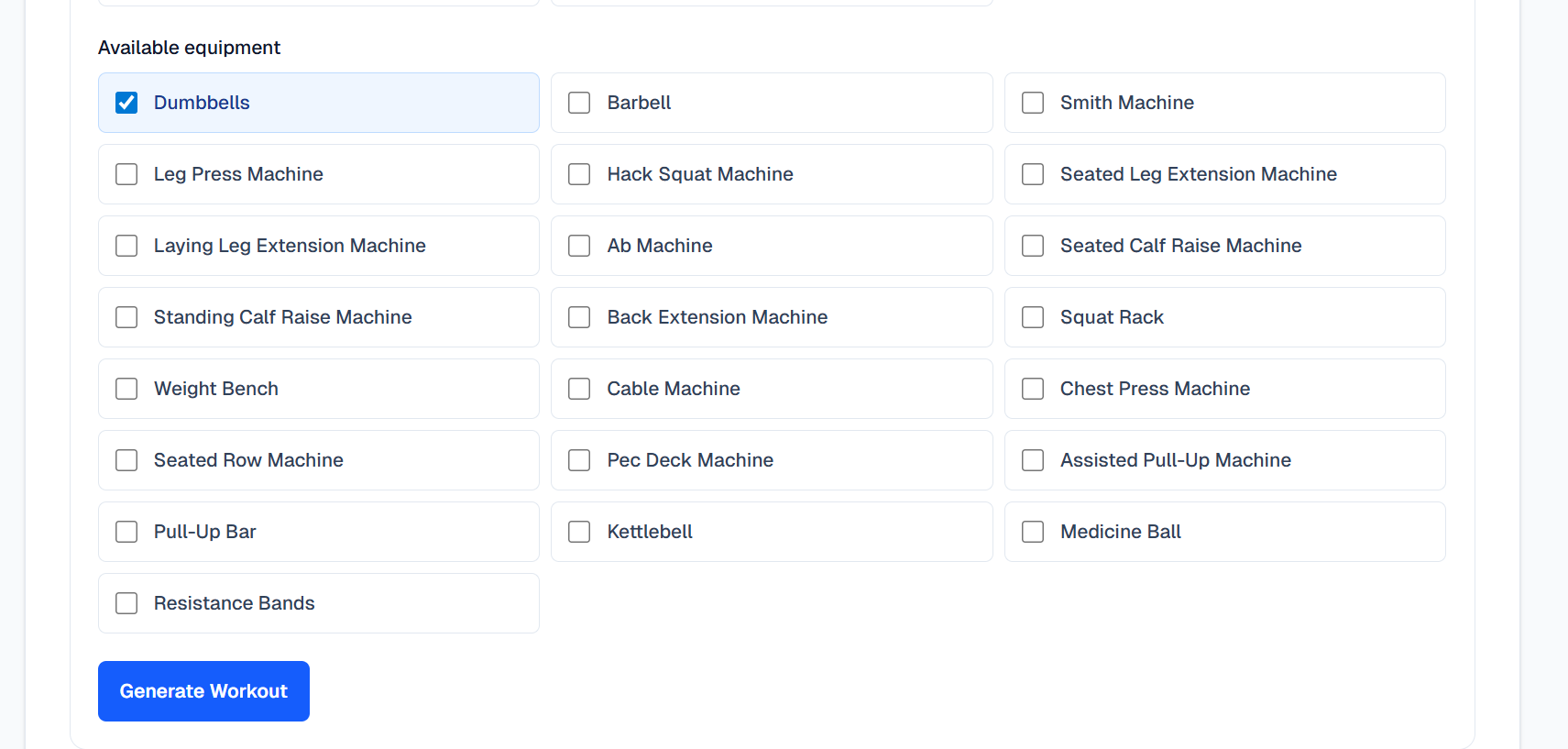Check the Smith Machine option
This screenshot has height=749, width=1568.
click(x=1033, y=103)
